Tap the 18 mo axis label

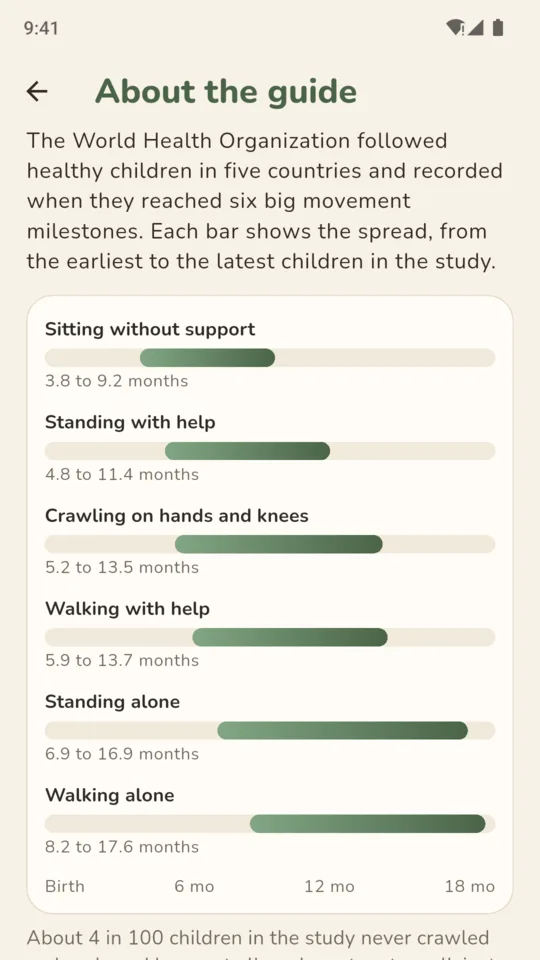(x=470, y=887)
